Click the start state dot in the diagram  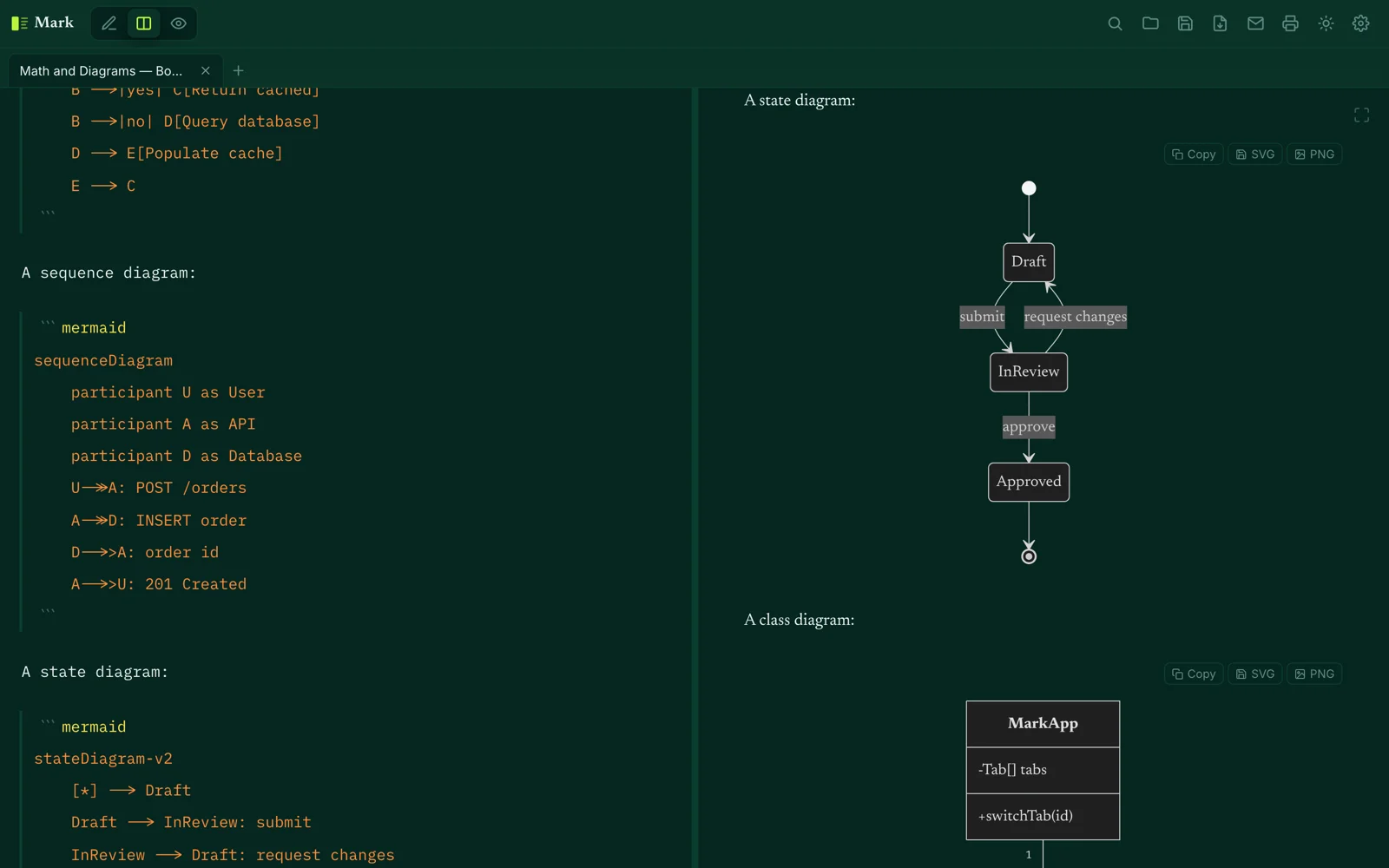click(1029, 188)
